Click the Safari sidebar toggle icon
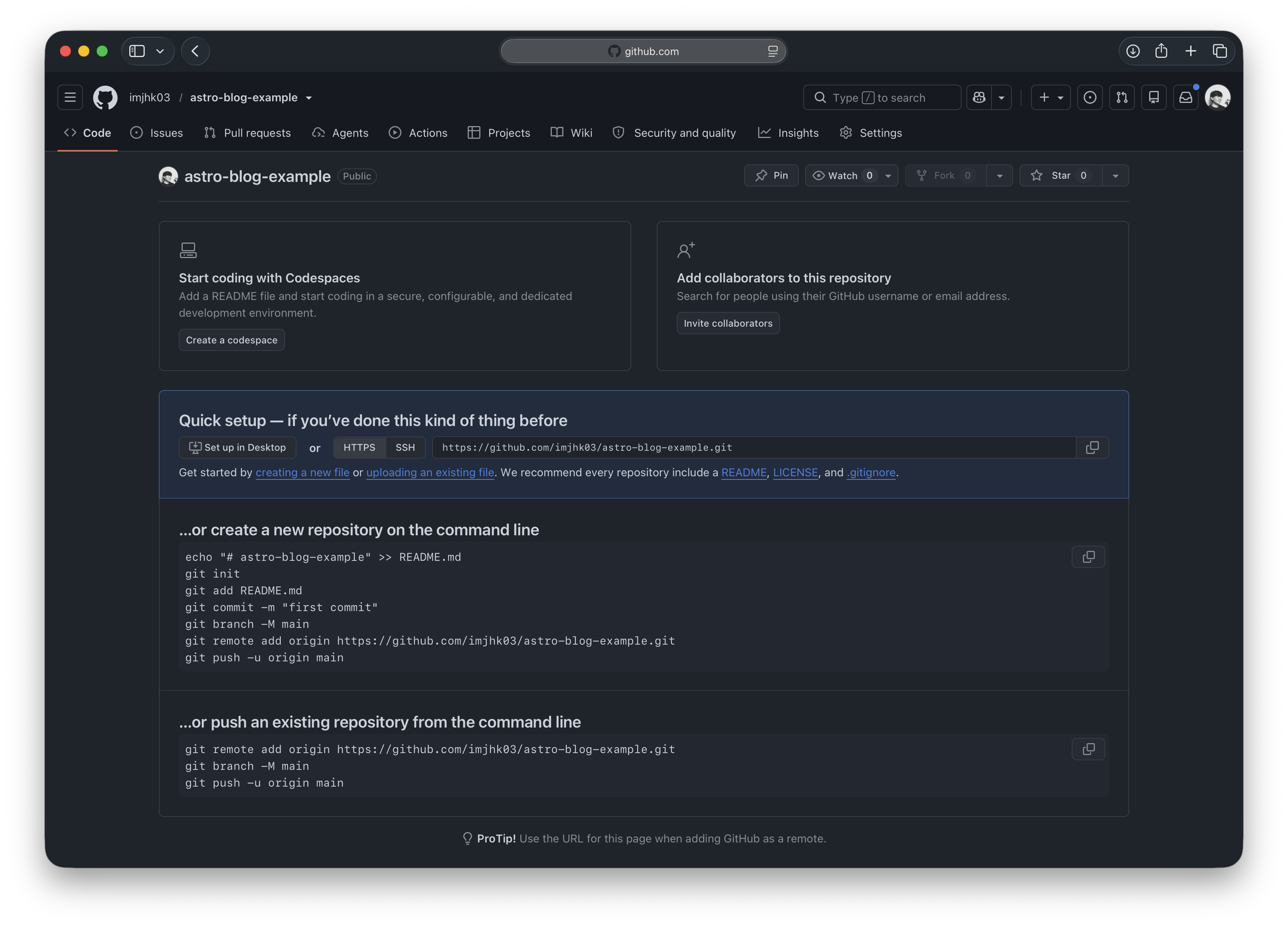 click(137, 51)
